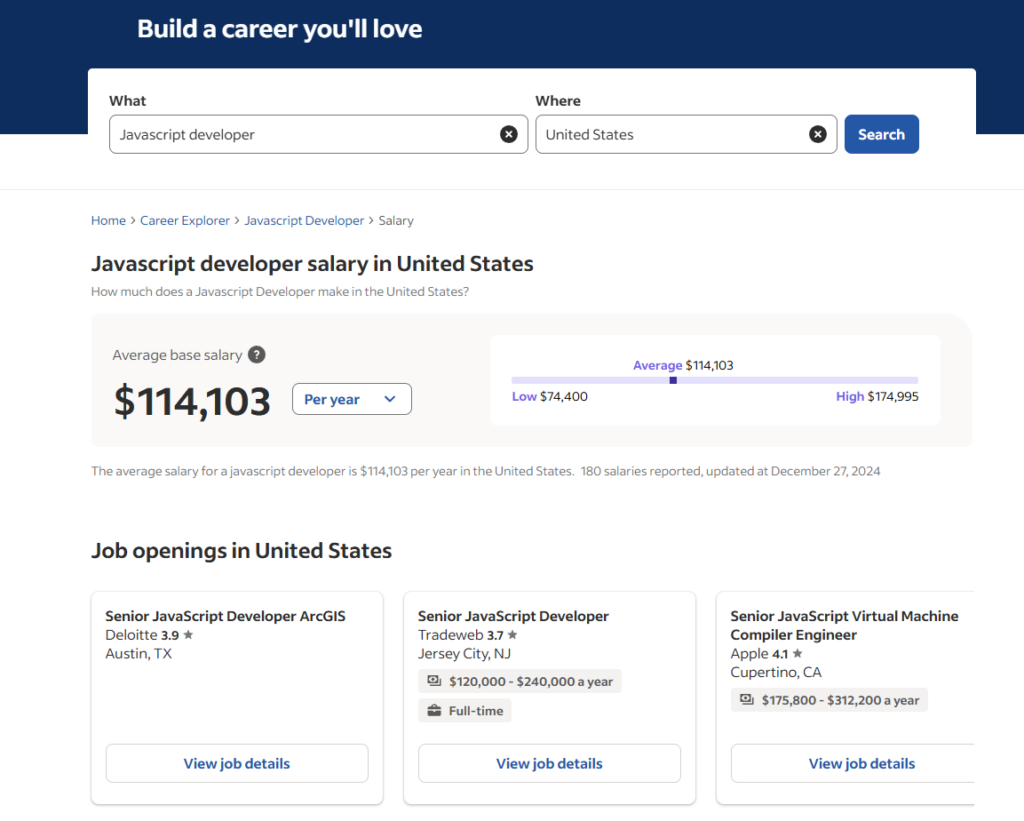
Task: View job details for Deloitte ArcGIS role
Action: pyautogui.click(x=237, y=764)
